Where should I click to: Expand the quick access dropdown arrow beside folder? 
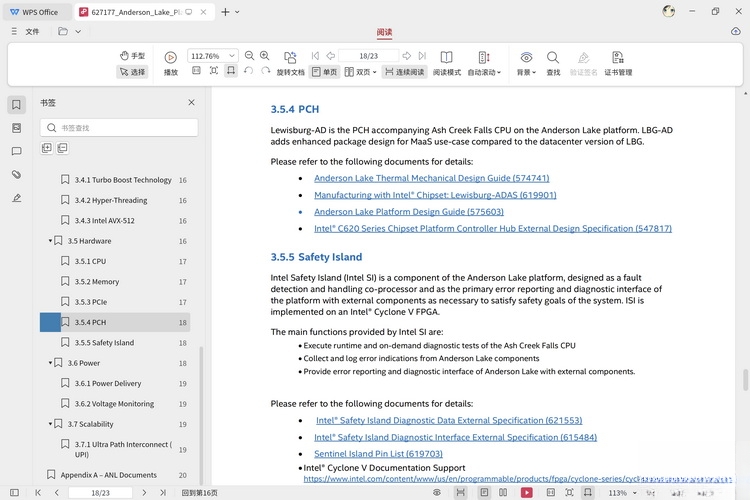point(78,32)
